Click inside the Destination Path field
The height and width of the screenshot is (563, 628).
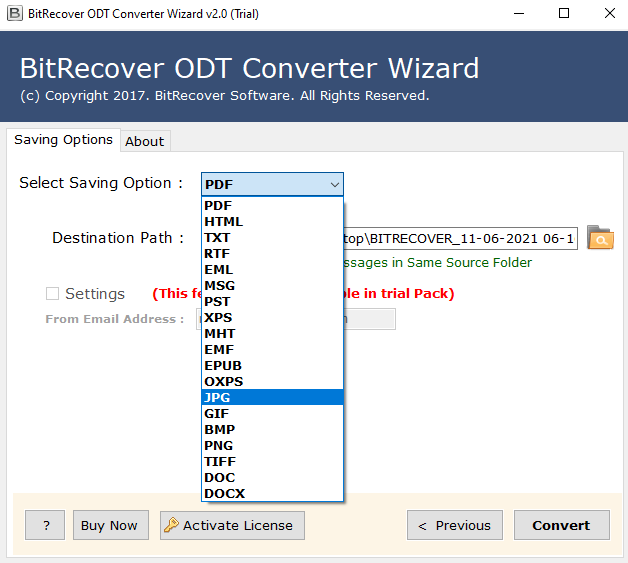[460, 238]
